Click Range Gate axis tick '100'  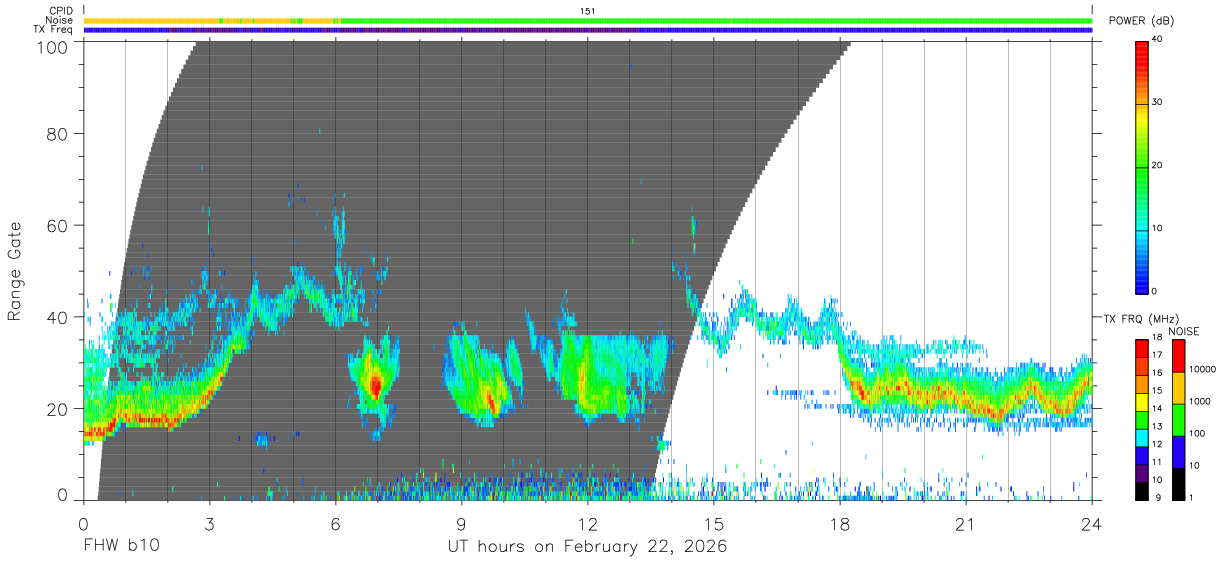click(x=51, y=47)
